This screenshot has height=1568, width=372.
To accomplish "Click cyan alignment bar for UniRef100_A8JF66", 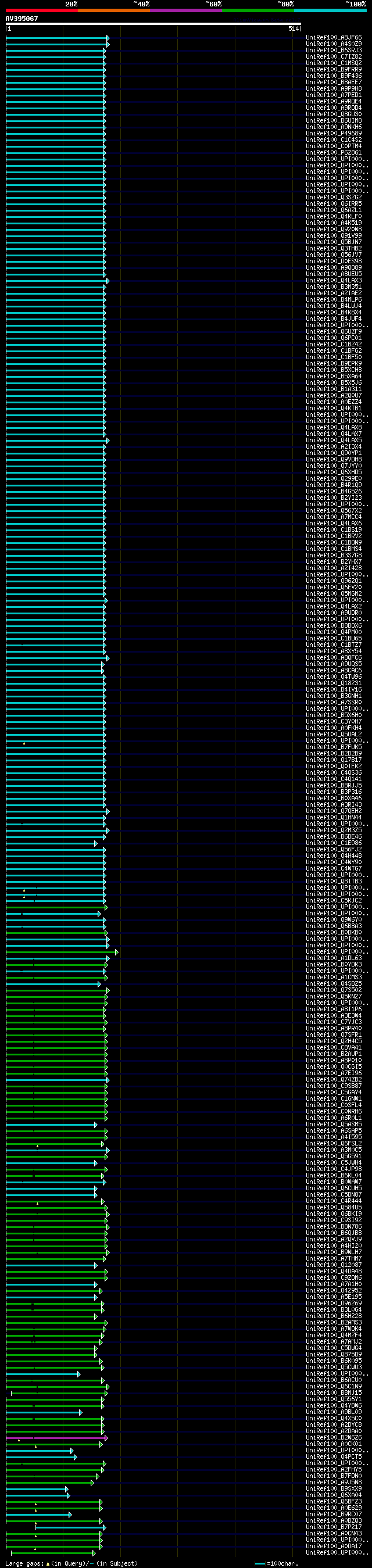I will [x=57, y=38].
